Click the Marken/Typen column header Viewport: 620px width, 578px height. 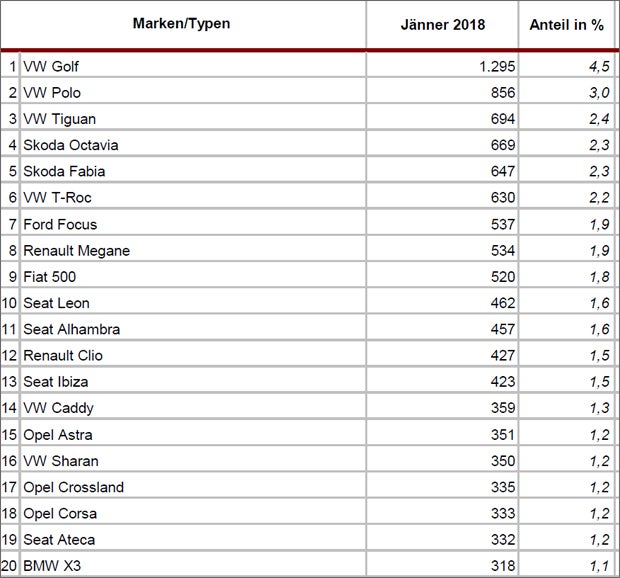point(183,24)
